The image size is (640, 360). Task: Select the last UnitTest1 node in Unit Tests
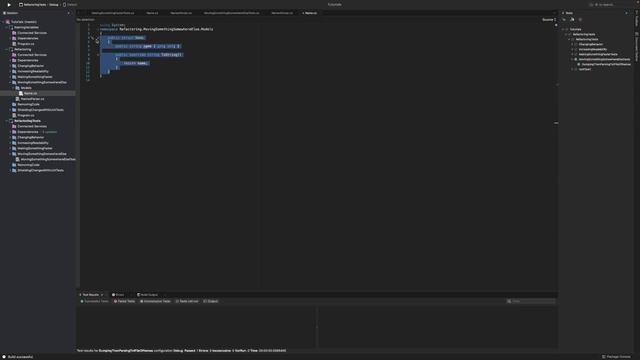tap(585, 69)
